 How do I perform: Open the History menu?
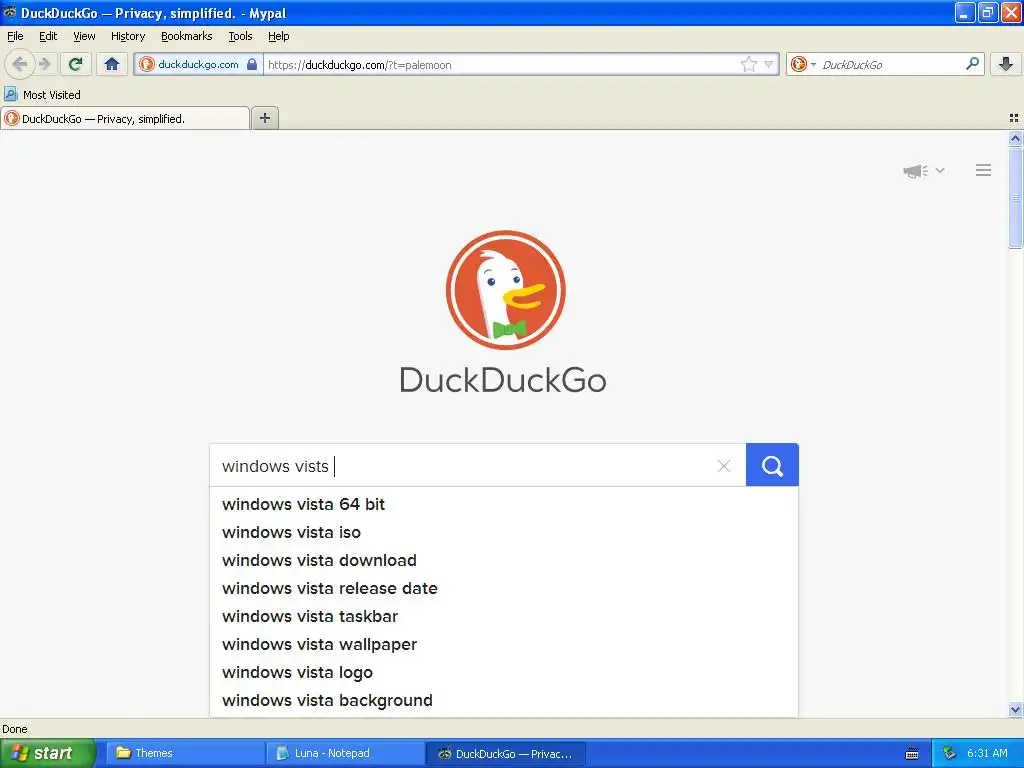(x=127, y=37)
